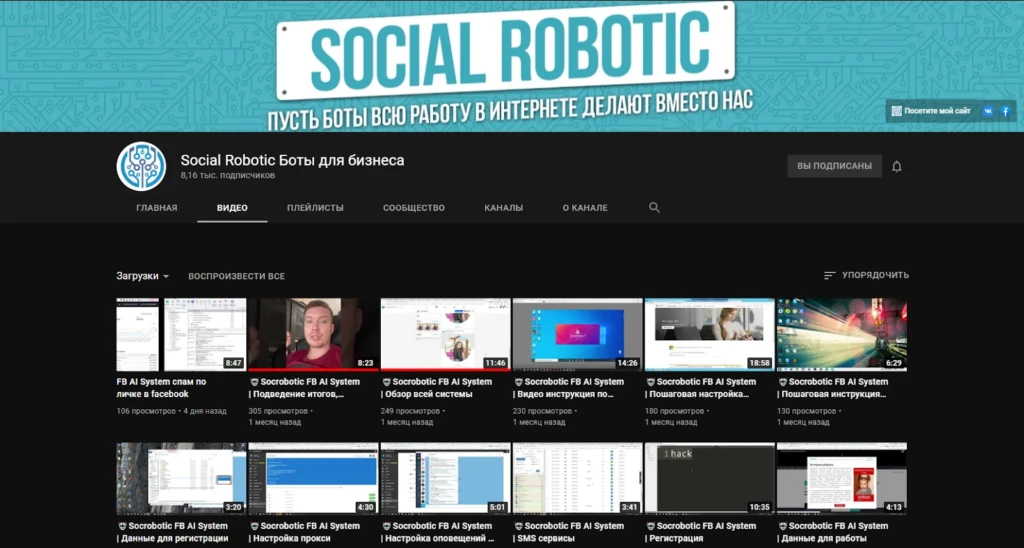Viewport: 1024px width, 548px height.
Task: Click the 249 просмотров view count
Action: click(410, 411)
